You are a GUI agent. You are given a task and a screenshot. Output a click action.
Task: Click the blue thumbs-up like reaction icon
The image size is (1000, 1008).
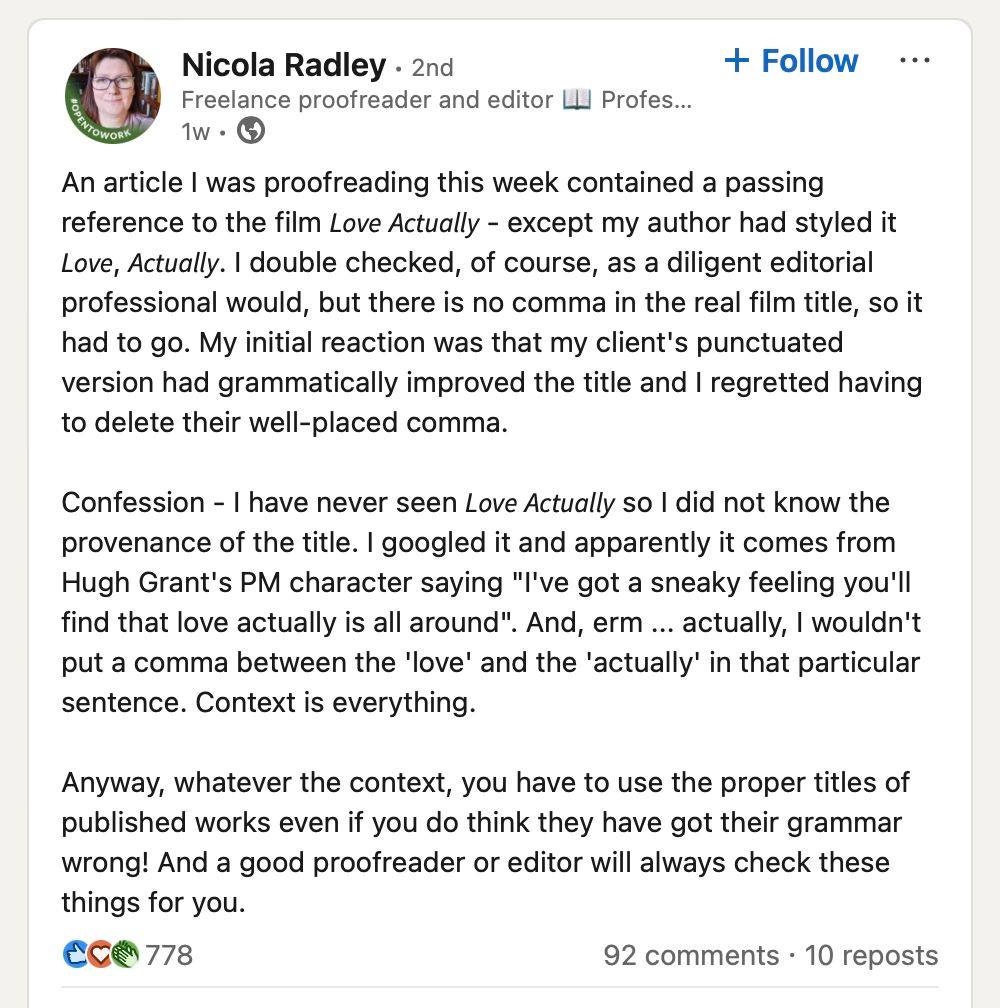tap(75, 954)
